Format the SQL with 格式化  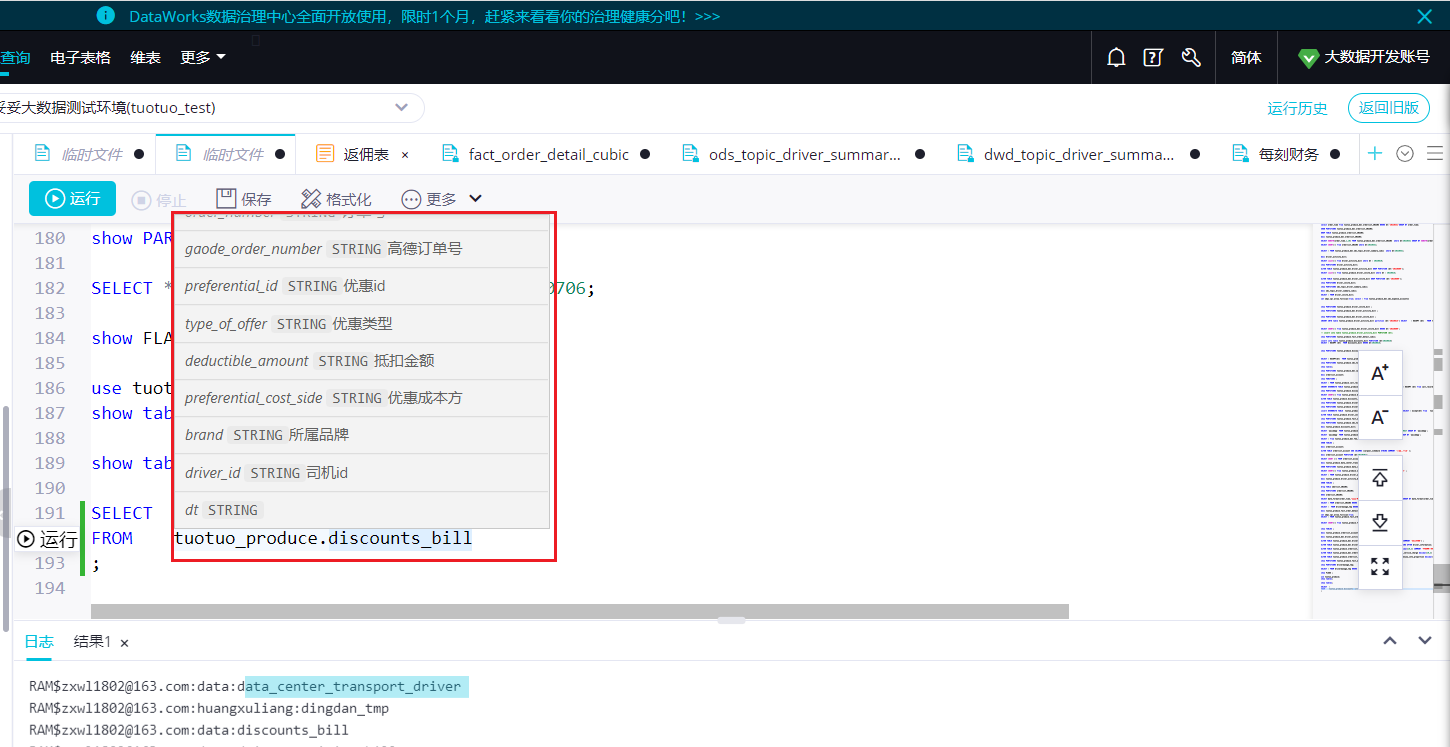coord(336,199)
